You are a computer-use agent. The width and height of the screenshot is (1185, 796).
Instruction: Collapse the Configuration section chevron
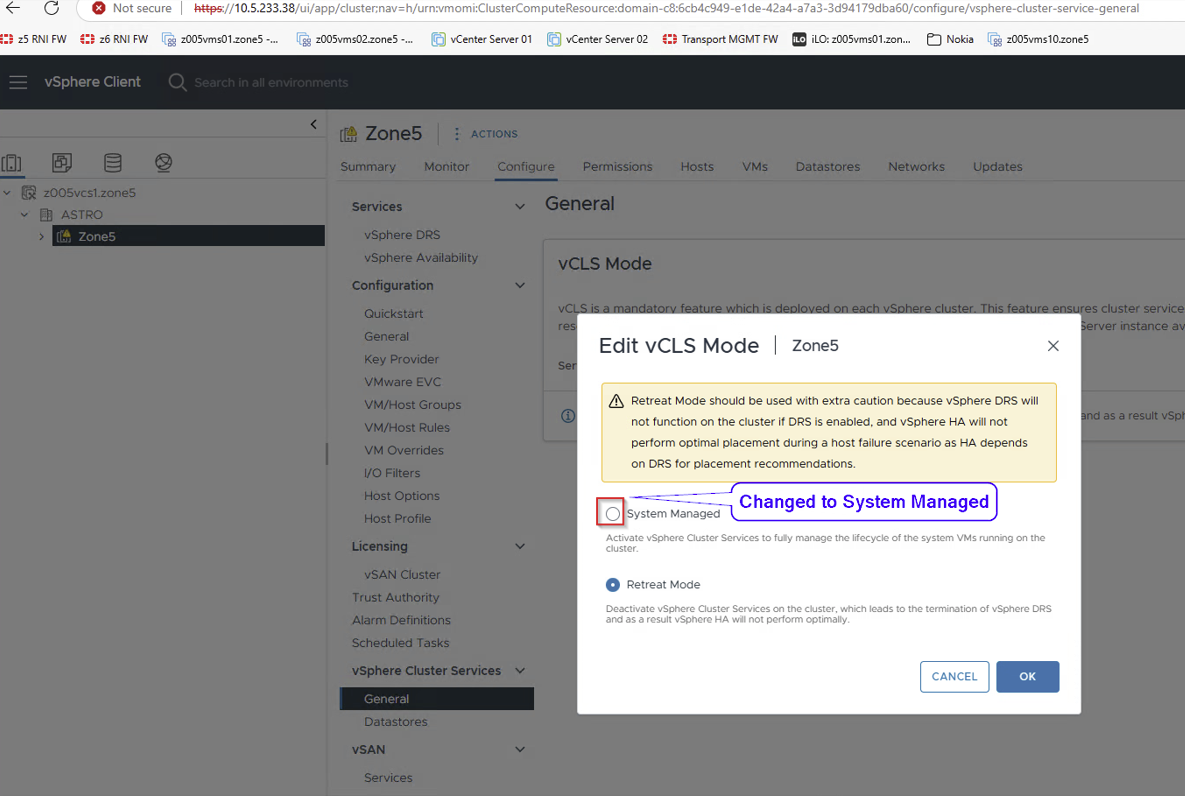point(520,285)
